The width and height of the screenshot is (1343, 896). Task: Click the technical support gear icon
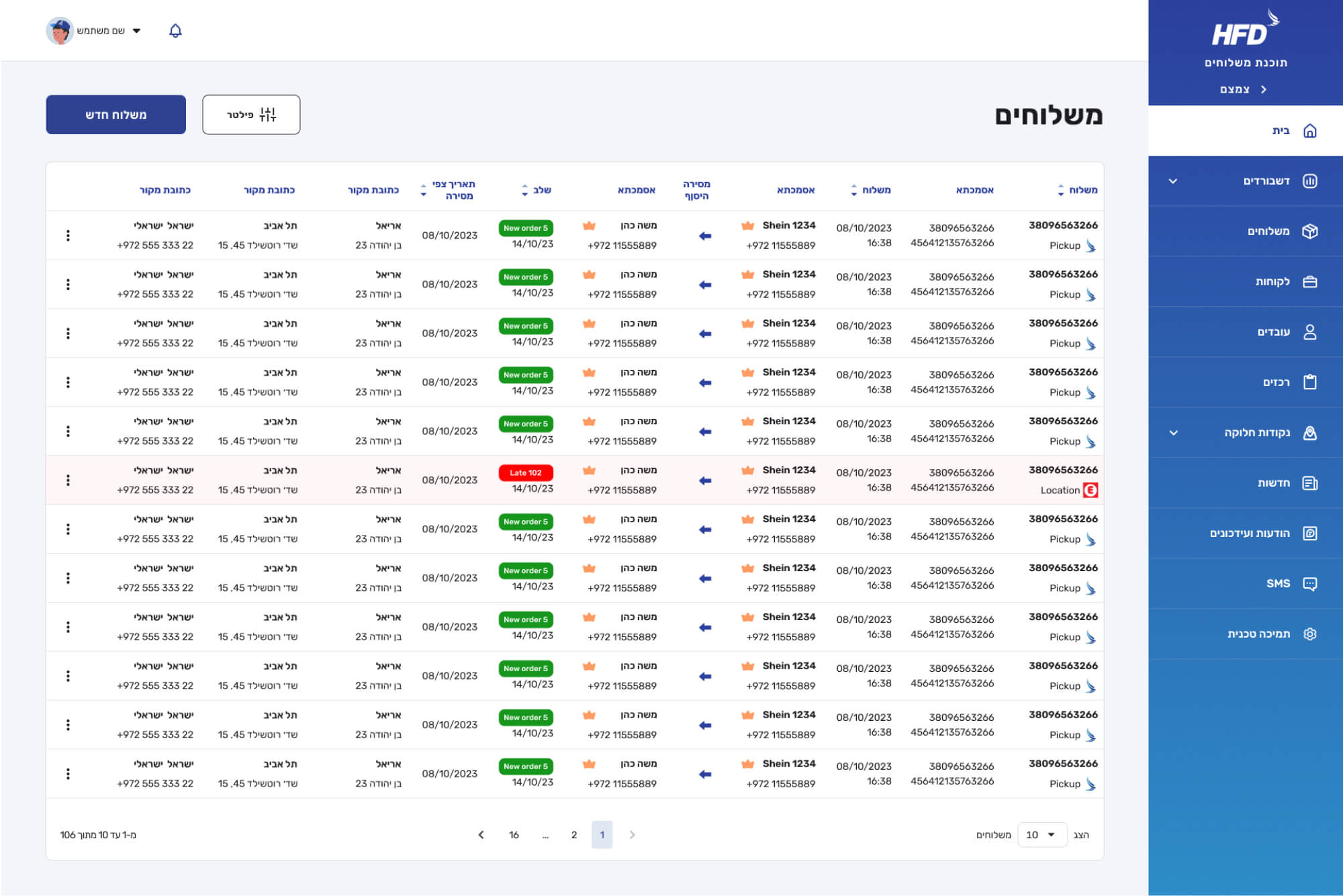pos(1309,634)
